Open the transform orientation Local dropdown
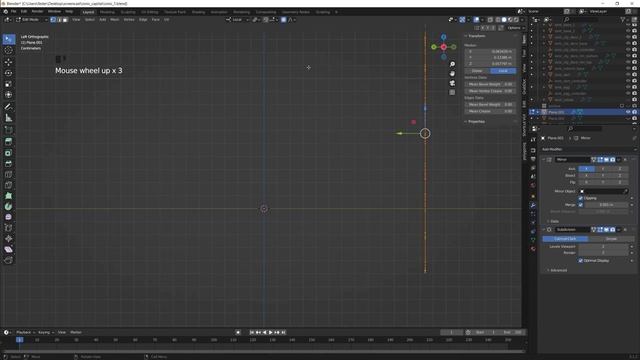The width and height of the screenshot is (640, 360). tap(238, 20)
